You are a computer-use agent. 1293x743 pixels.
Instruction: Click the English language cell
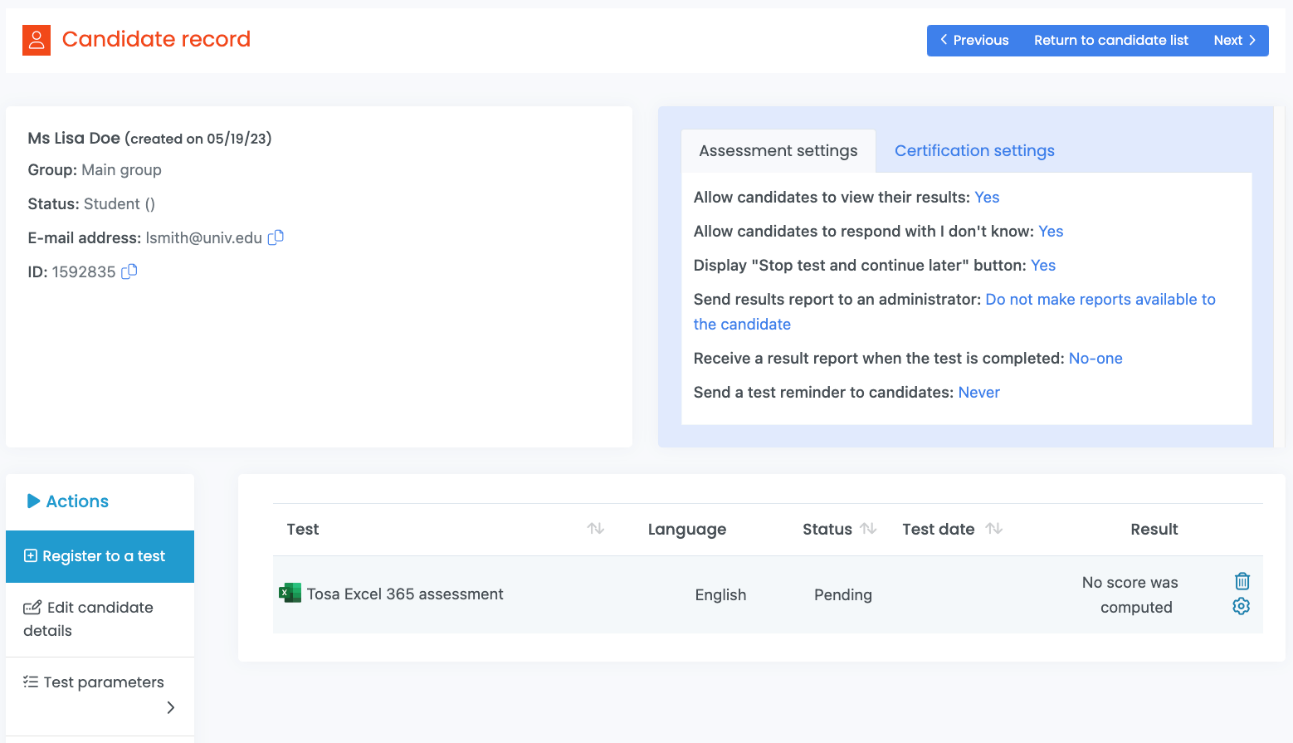721,594
